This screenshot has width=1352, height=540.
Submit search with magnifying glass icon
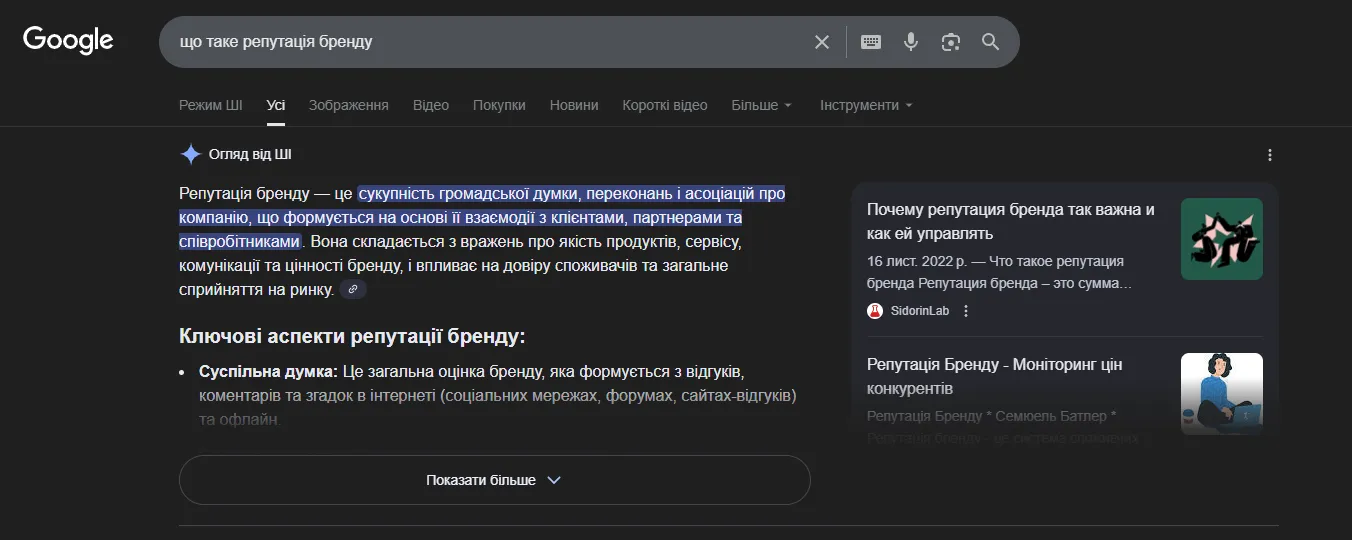click(991, 42)
